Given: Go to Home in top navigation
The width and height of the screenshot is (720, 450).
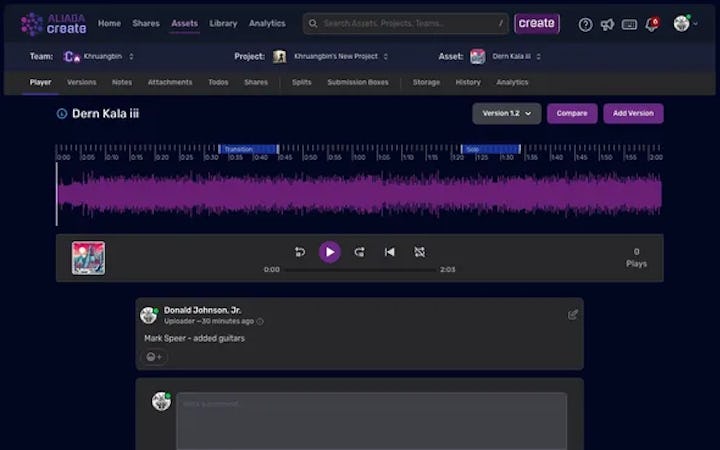Looking at the screenshot, I should coord(109,23).
